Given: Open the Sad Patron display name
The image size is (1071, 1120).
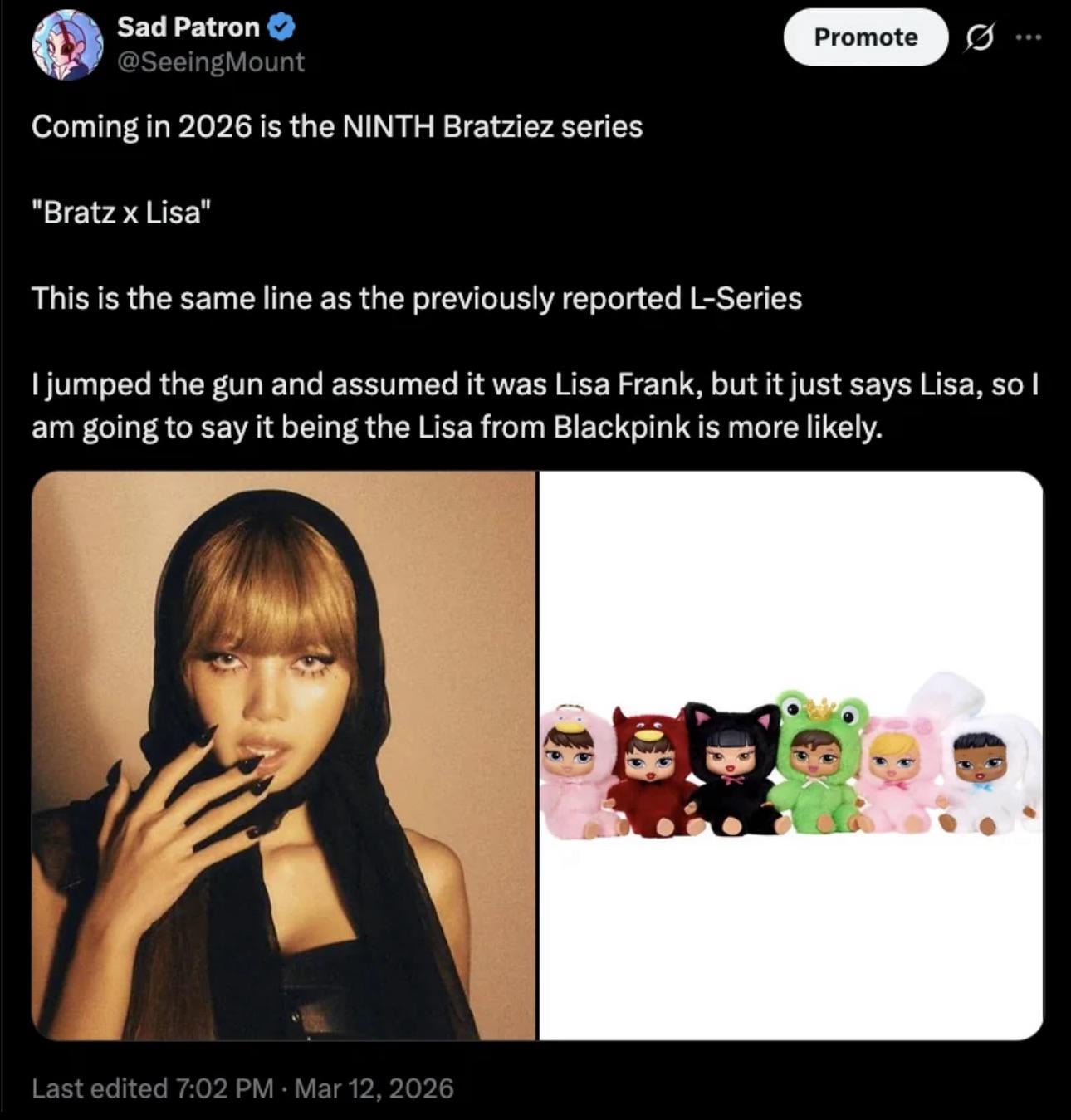Looking at the screenshot, I should [188, 27].
